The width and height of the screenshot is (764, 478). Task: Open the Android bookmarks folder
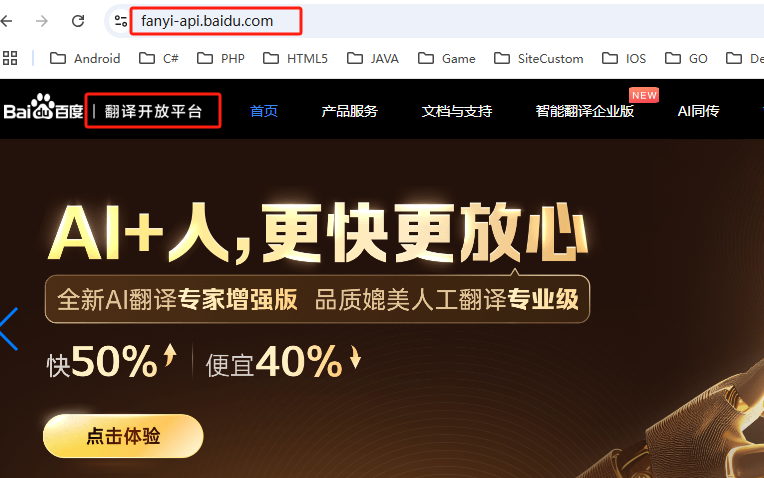click(85, 58)
